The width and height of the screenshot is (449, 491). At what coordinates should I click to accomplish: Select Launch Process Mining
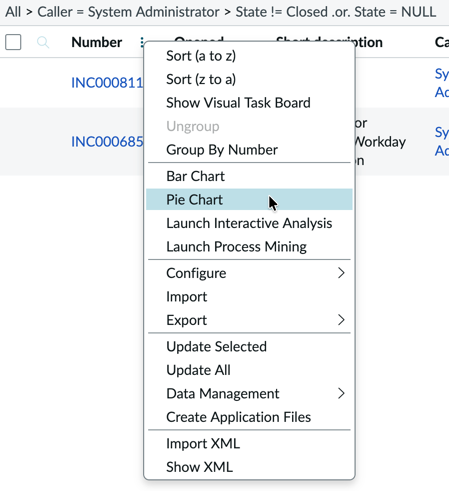[249, 247]
